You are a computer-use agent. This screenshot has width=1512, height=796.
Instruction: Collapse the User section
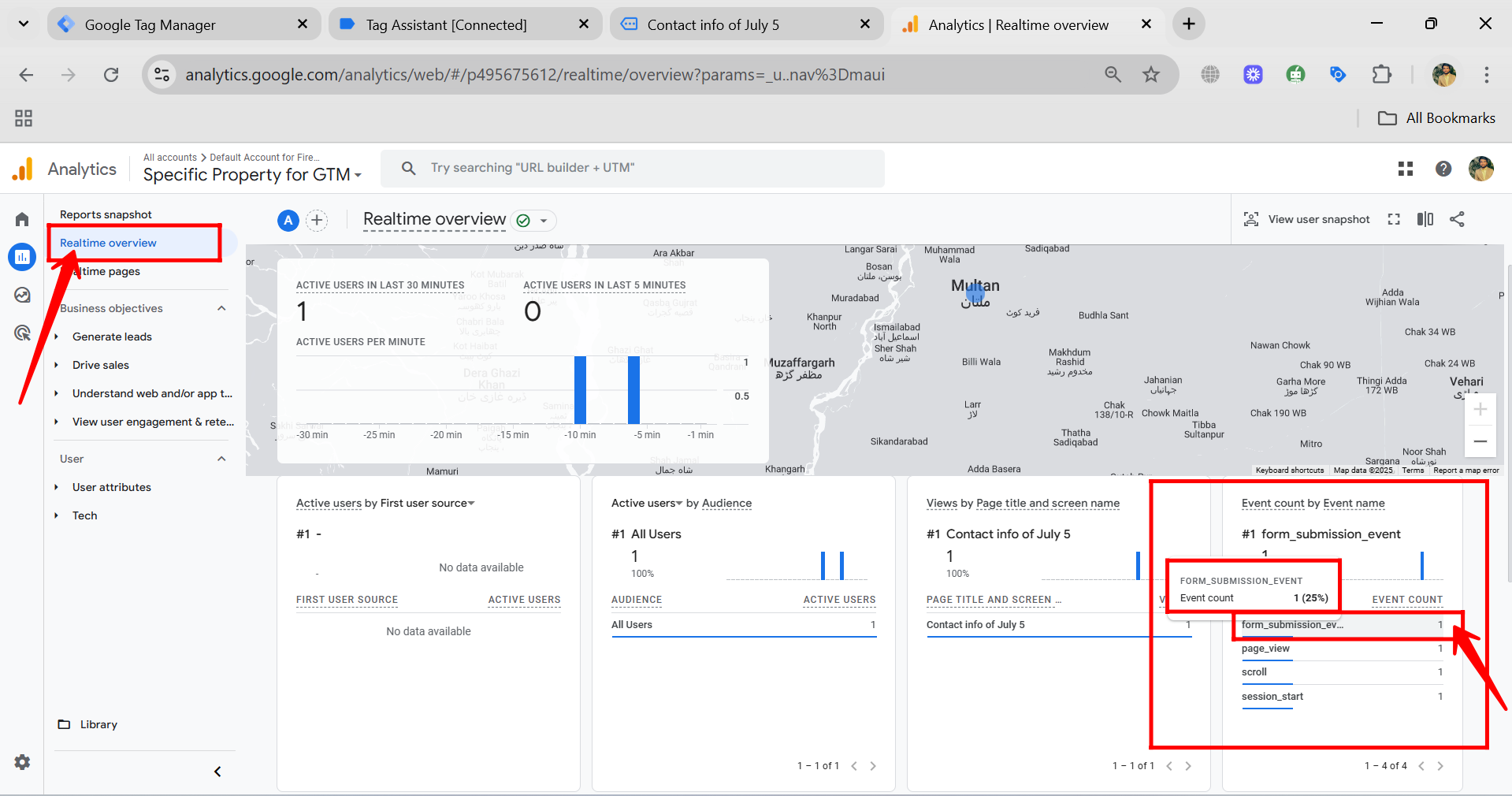(x=221, y=459)
